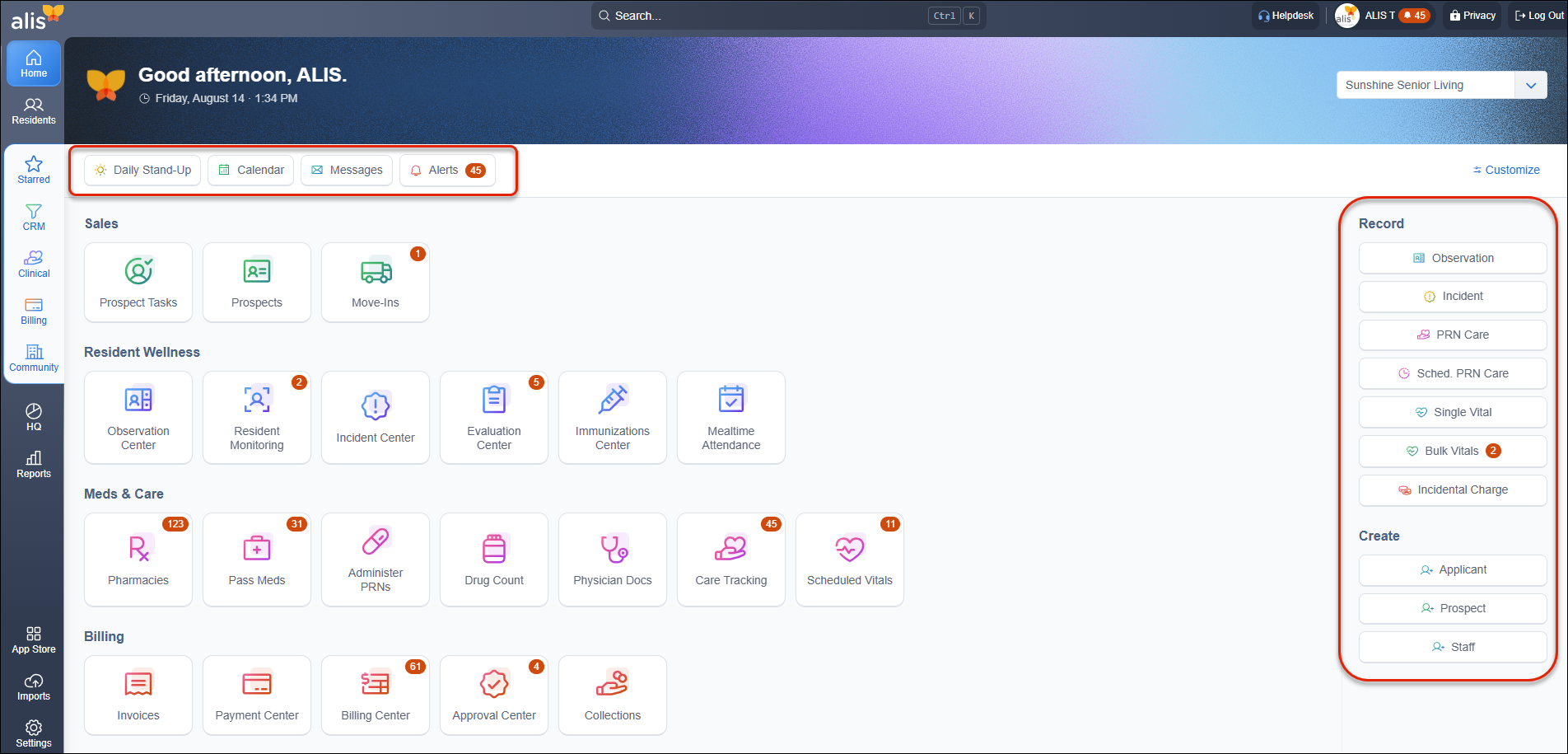Click the Helpdesk button

(x=1286, y=16)
